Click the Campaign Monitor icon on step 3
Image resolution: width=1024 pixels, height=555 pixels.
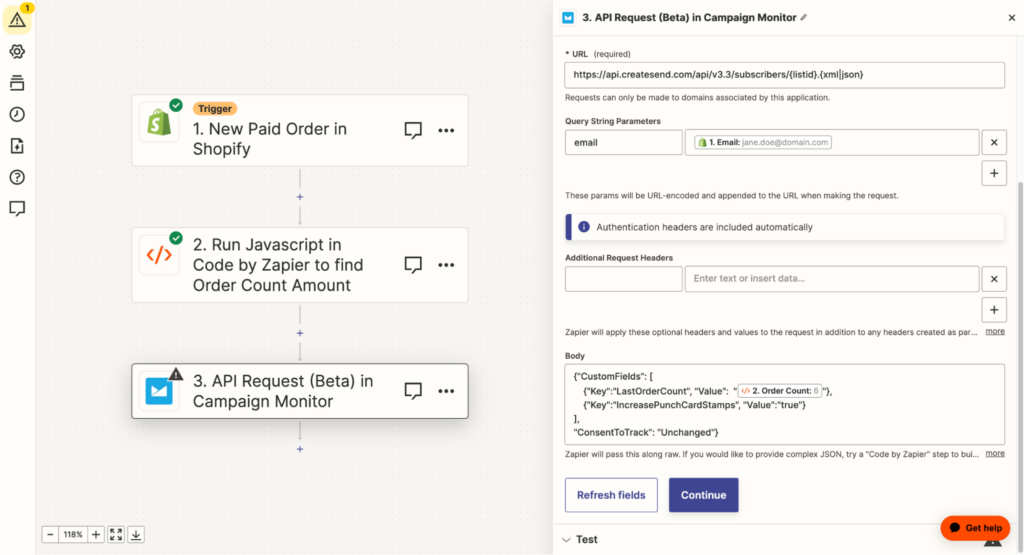coord(159,391)
